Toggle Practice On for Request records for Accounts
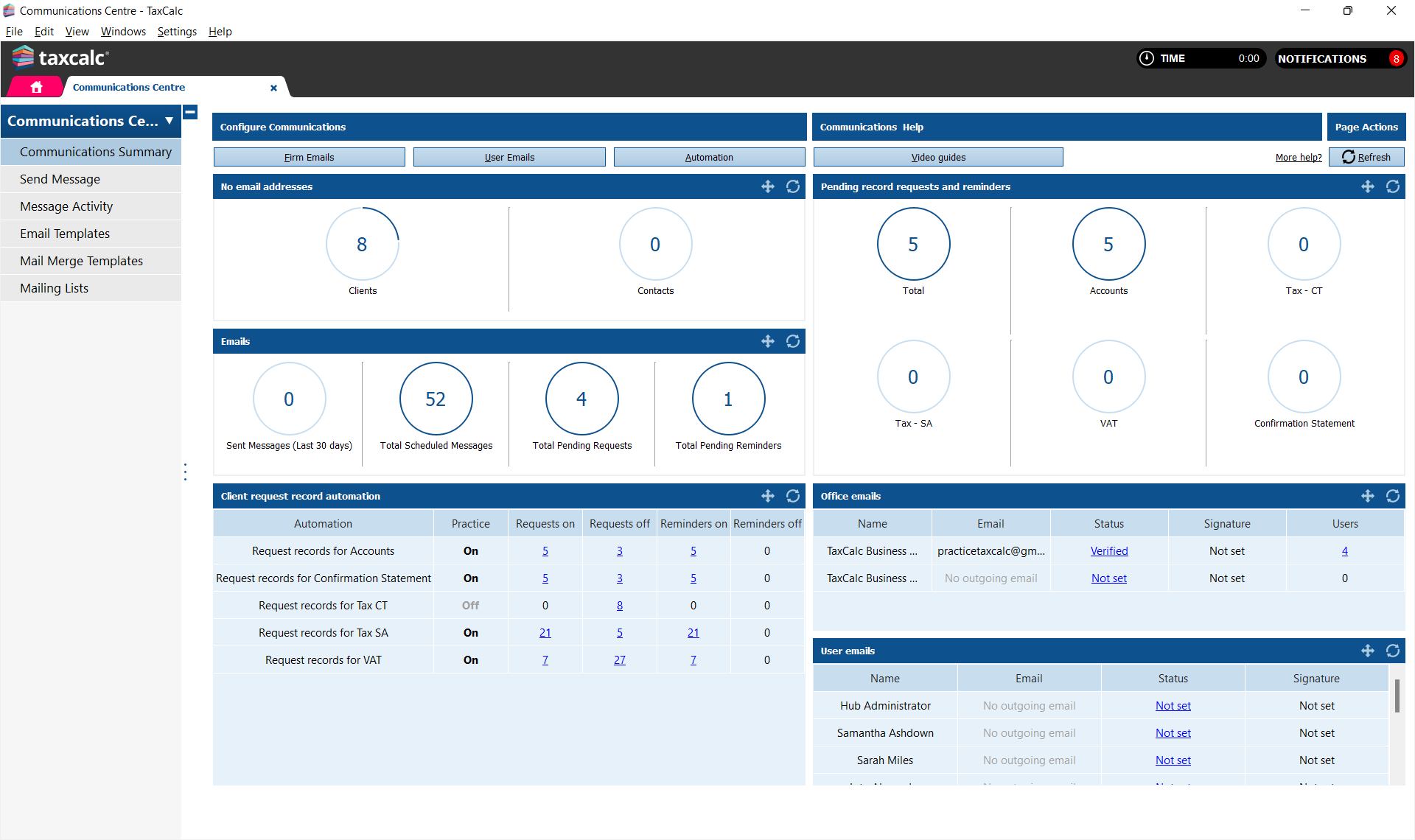This screenshot has height=840, width=1415. [x=470, y=551]
